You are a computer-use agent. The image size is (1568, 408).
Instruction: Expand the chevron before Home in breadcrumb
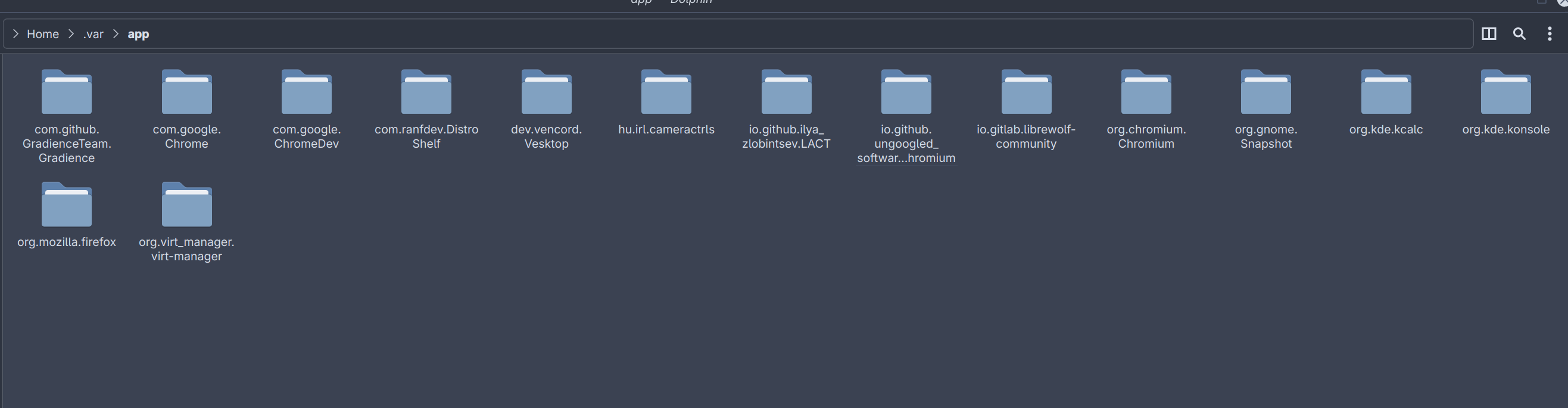tap(16, 34)
